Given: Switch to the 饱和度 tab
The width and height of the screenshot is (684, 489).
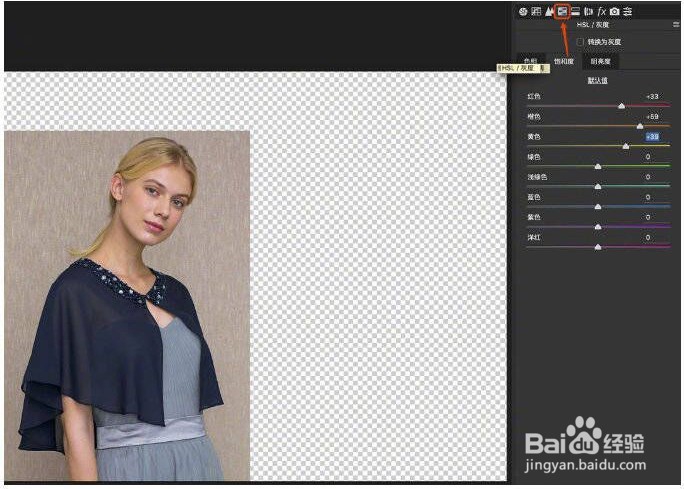Looking at the screenshot, I should click(564, 61).
